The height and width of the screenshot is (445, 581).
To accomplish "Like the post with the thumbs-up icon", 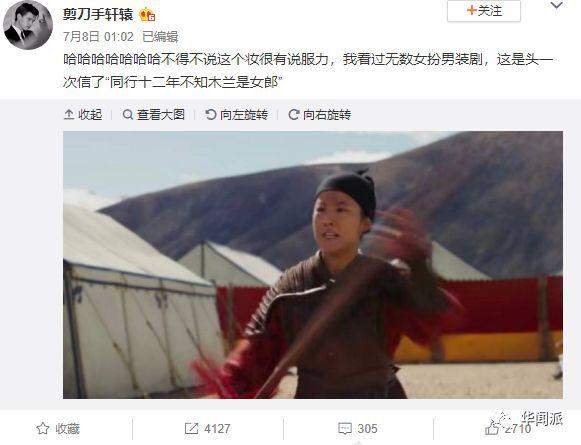I will pos(492,429).
